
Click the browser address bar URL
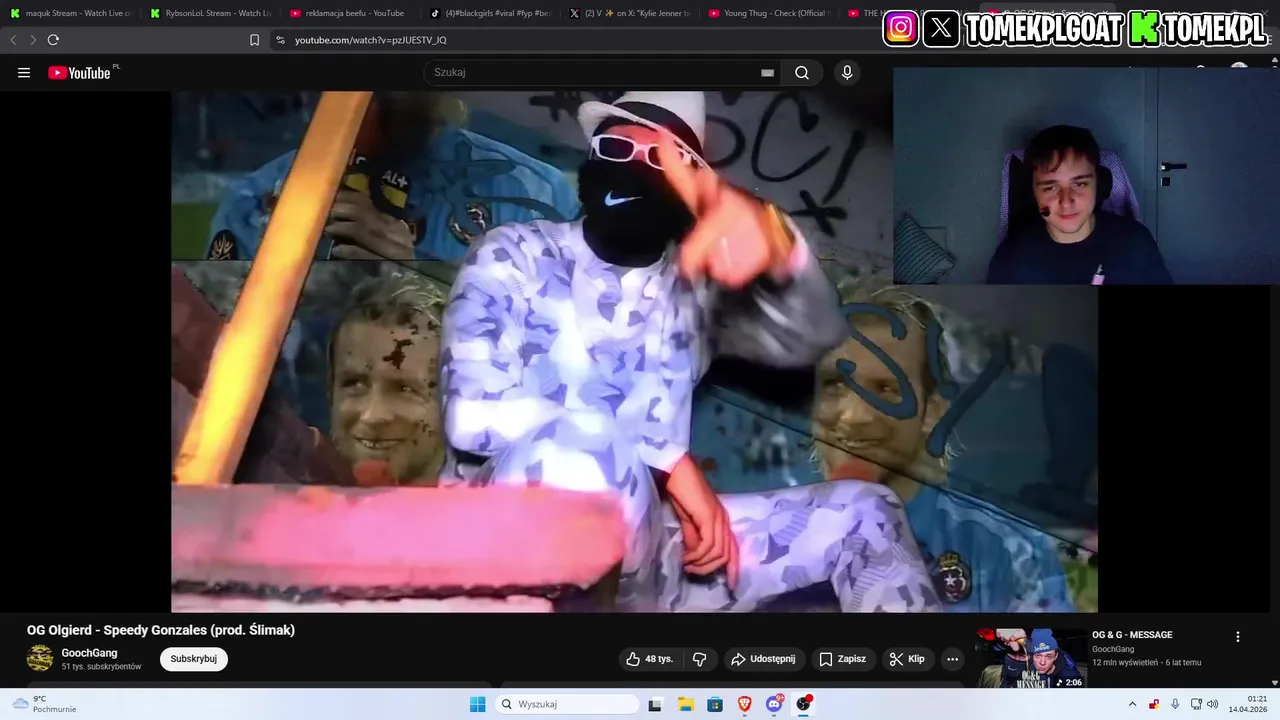tap(371, 40)
